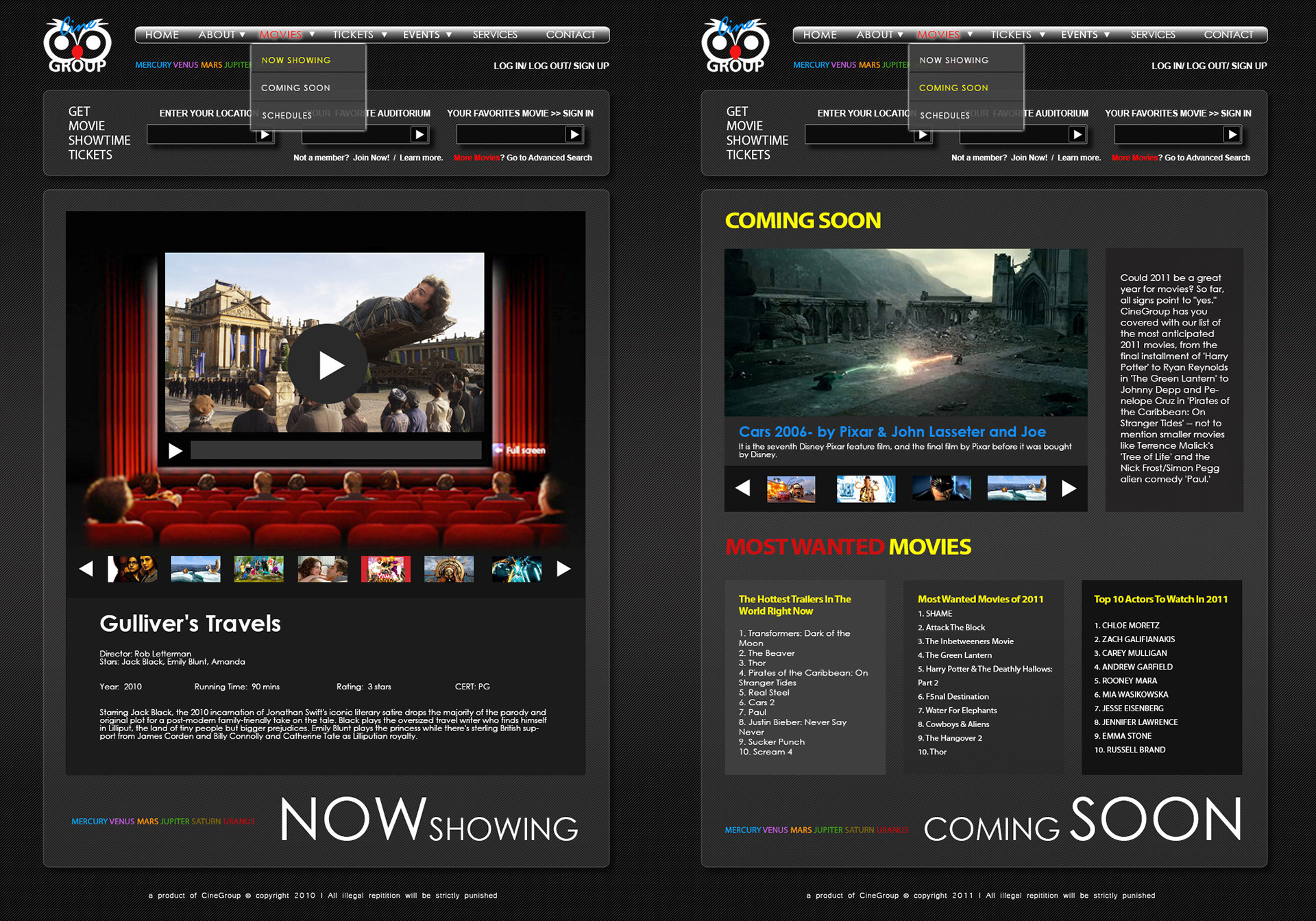Select the Batman thumbnail in Coming Soon carousel
The width and height of the screenshot is (1316, 921).
click(942, 488)
